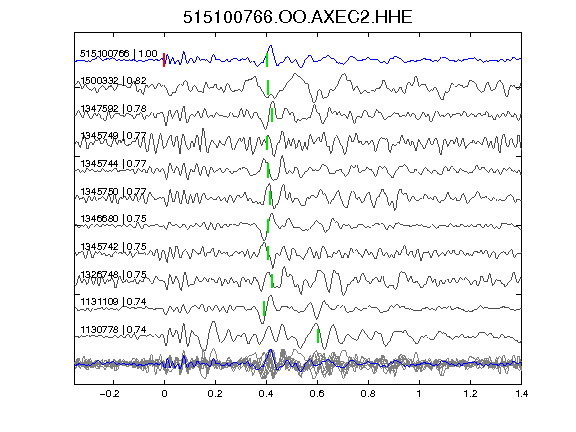Click the green marker on the 1347592 trace
This screenshot has height=432, width=576.
point(272,115)
